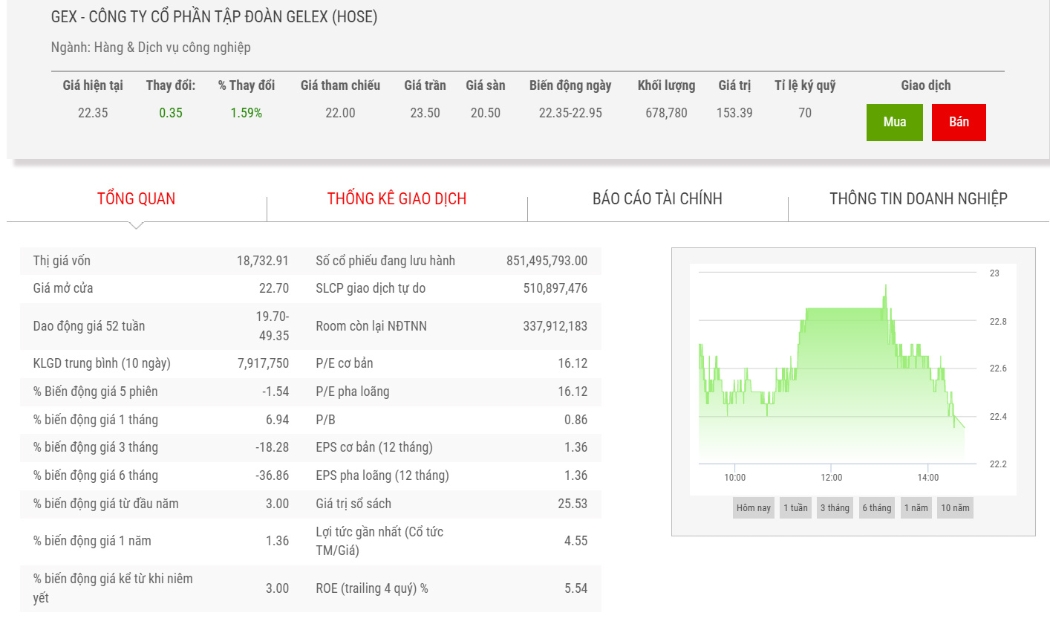Click the Tỉ lệ ký quỹ column header

tap(805, 86)
